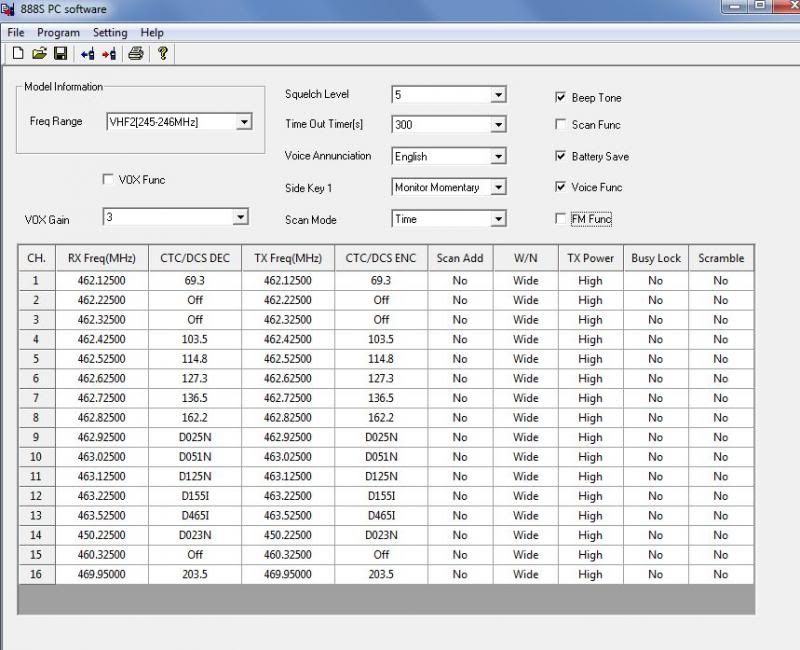This screenshot has width=800, height=650.
Task: Select channel 9 row header
Action: [36, 437]
